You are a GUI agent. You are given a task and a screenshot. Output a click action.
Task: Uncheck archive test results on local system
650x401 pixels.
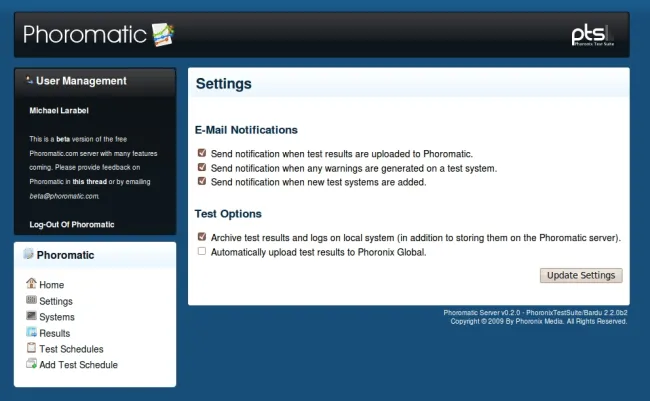pyautogui.click(x=202, y=238)
